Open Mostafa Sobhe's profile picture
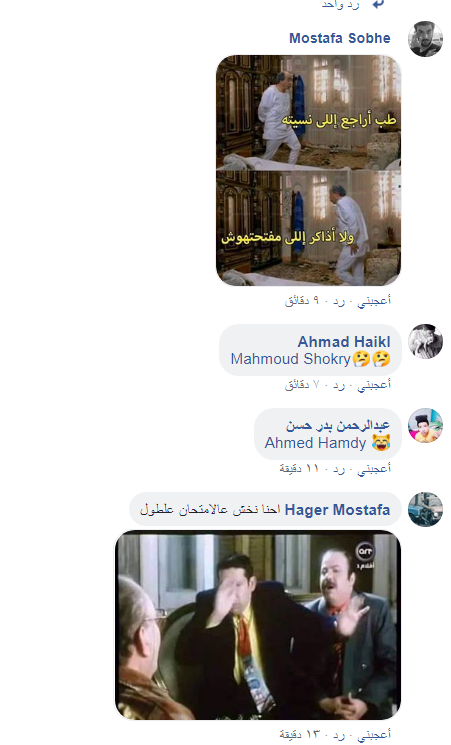The height and width of the screenshot is (745, 451). [x=425, y=38]
